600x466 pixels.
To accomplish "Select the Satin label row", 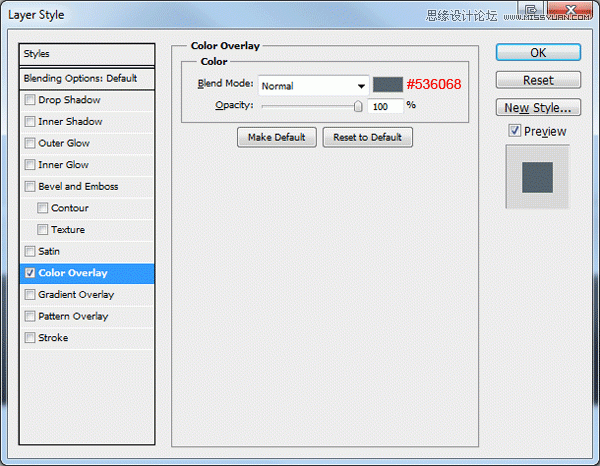I will click(87, 251).
